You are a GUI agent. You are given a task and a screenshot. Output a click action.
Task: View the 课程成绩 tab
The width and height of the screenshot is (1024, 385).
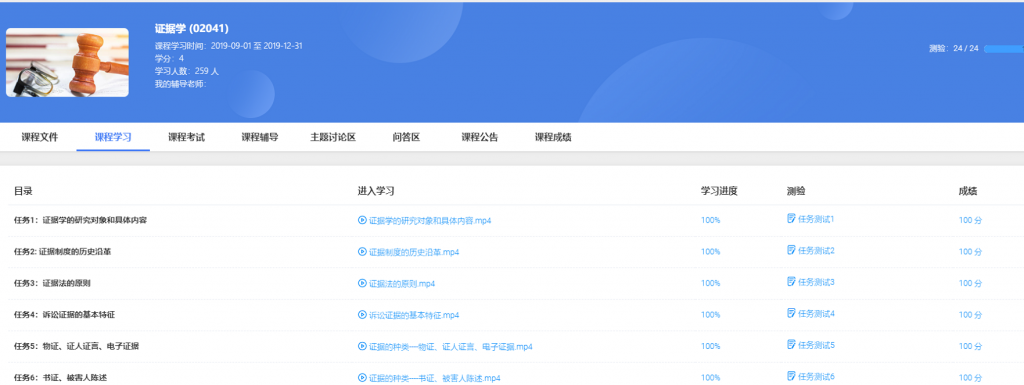pos(553,137)
